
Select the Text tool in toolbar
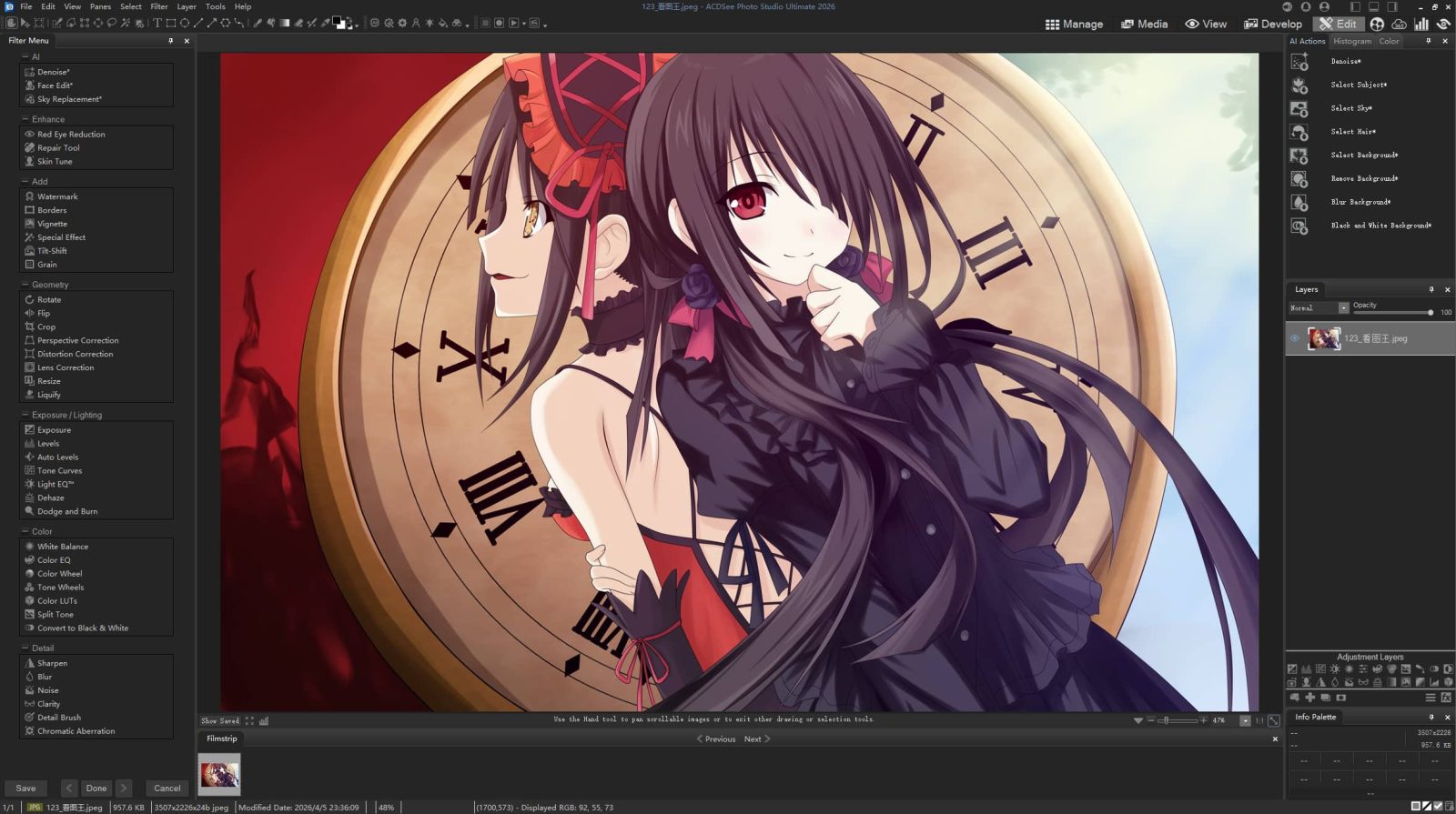pos(157,23)
